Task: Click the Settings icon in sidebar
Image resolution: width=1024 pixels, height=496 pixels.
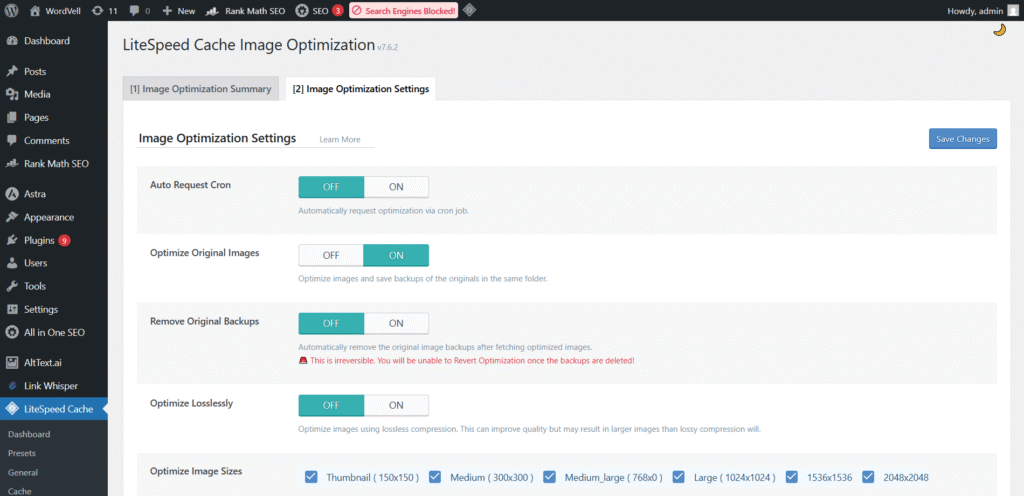Action: click(x=11, y=309)
